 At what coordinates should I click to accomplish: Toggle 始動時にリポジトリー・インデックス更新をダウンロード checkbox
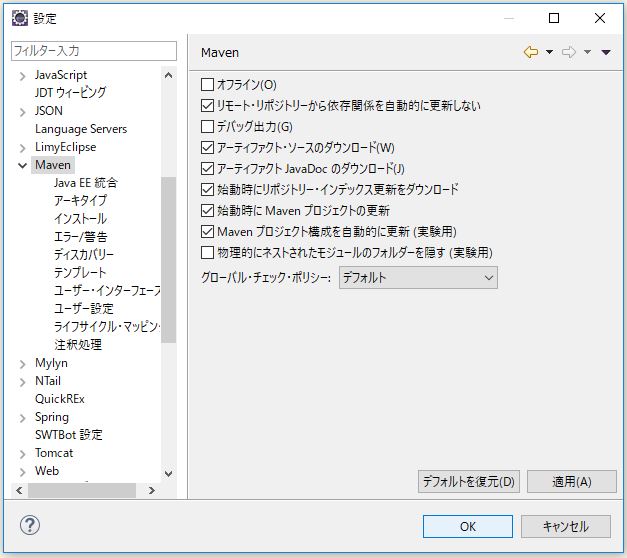coord(207,189)
